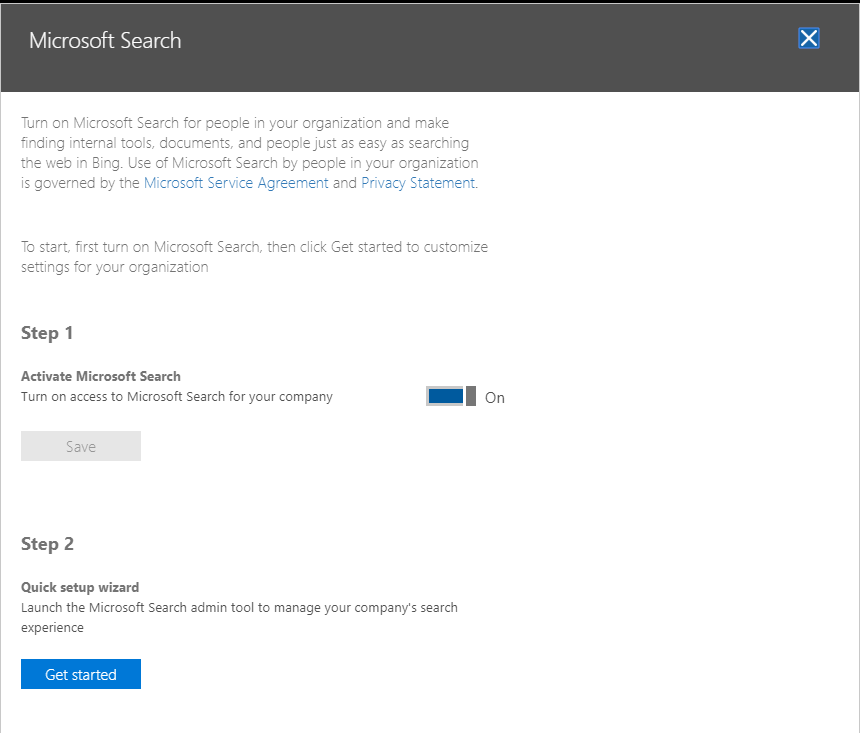Click 'Launch the Microsoft Search admin tool' text

pos(239,617)
